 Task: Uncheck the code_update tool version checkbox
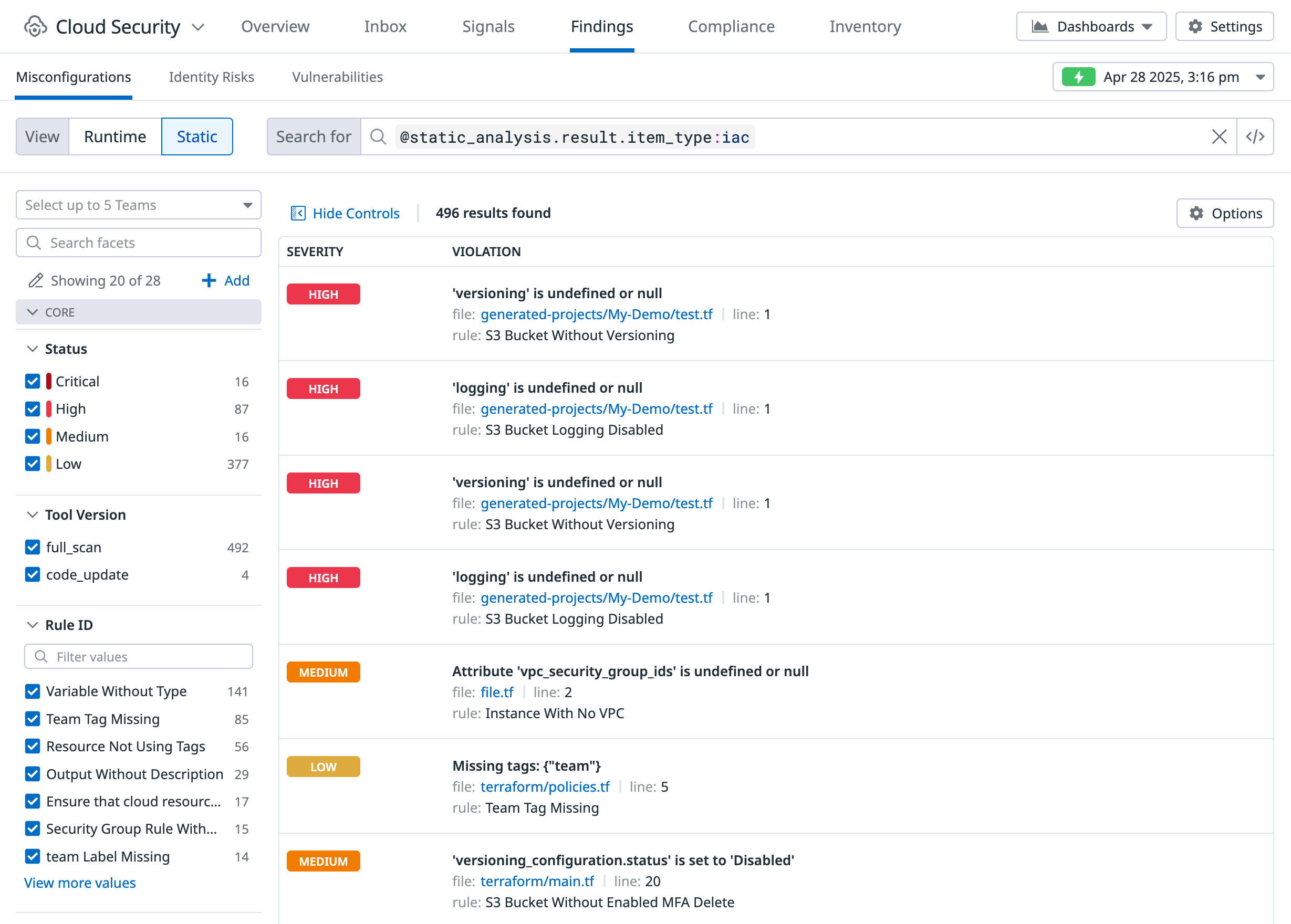[x=33, y=575]
